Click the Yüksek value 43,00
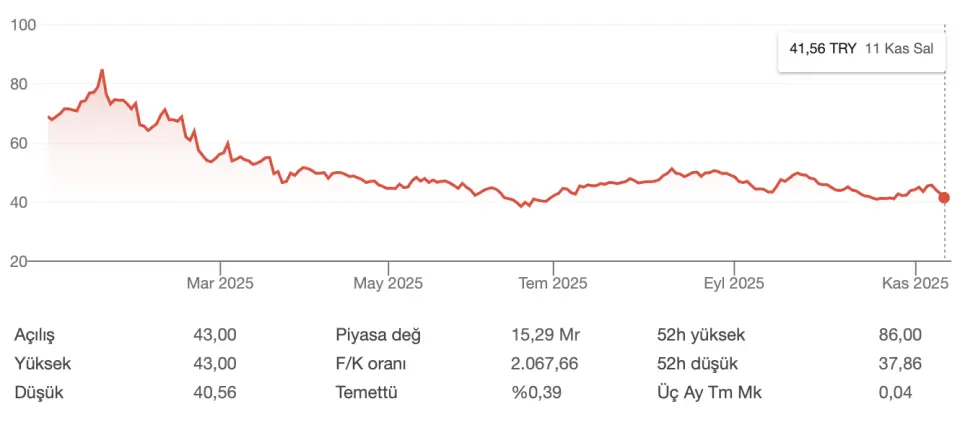Image resolution: width=960 pixels, height=430 pixels. [214, 364]
